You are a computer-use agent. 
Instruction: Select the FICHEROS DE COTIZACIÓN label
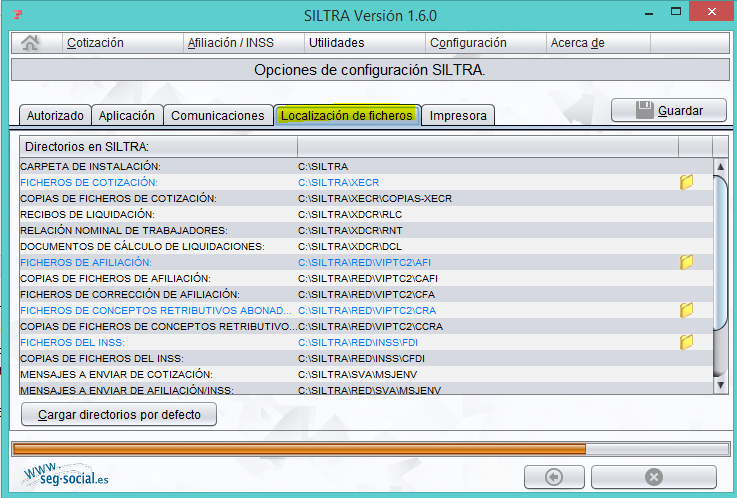click(89, 182)
